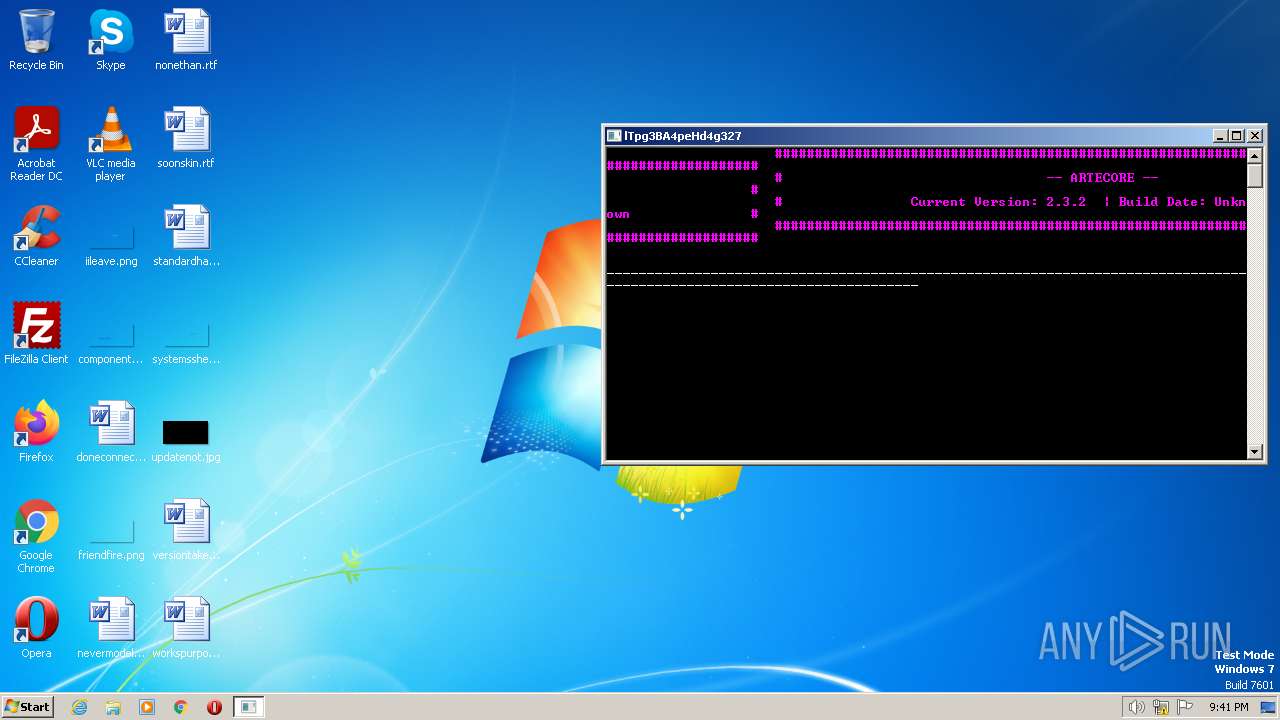Select the nevermodel... document icon
This screenshot has width=1280, height=720.
pos(110,629)
